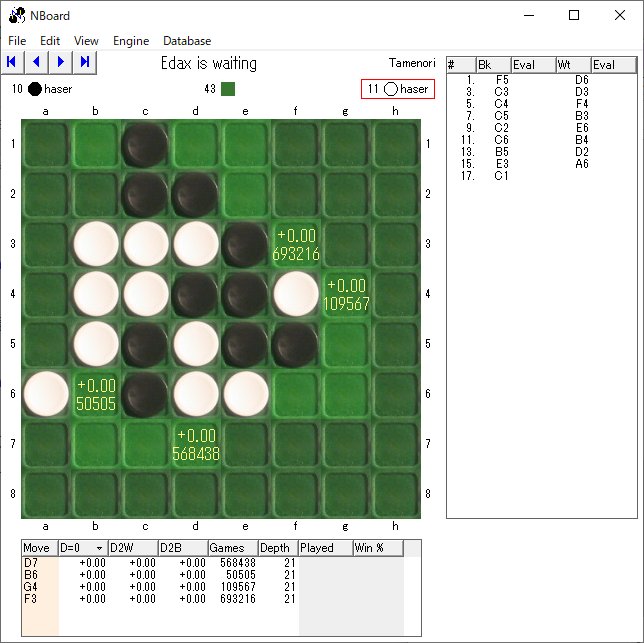Click the Edax is waiting status text
644x643 pixels.
[x=209, y=63]
